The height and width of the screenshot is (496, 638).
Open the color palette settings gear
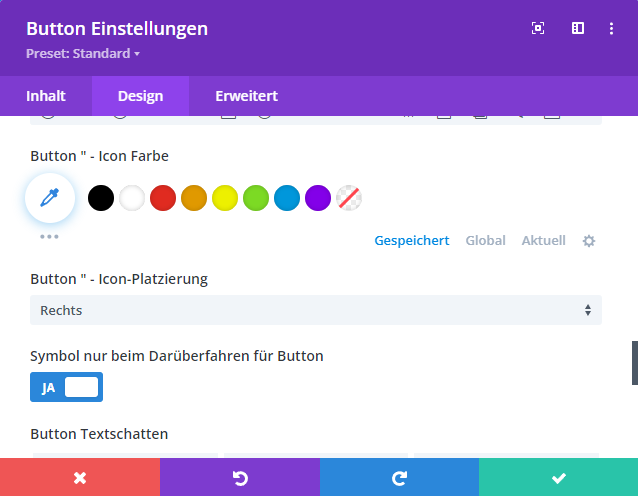tap(589, 241)
